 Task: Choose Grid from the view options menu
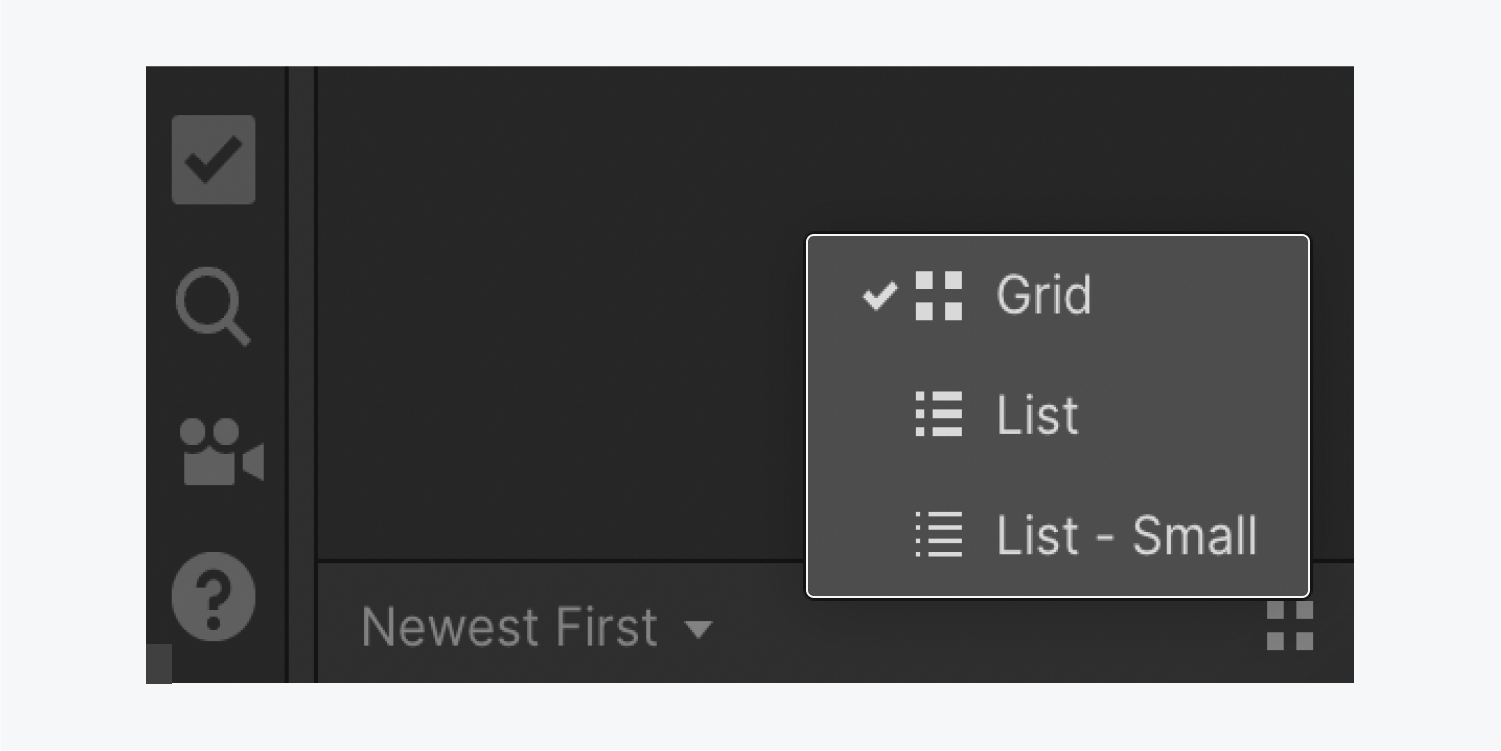point(1044,294)
